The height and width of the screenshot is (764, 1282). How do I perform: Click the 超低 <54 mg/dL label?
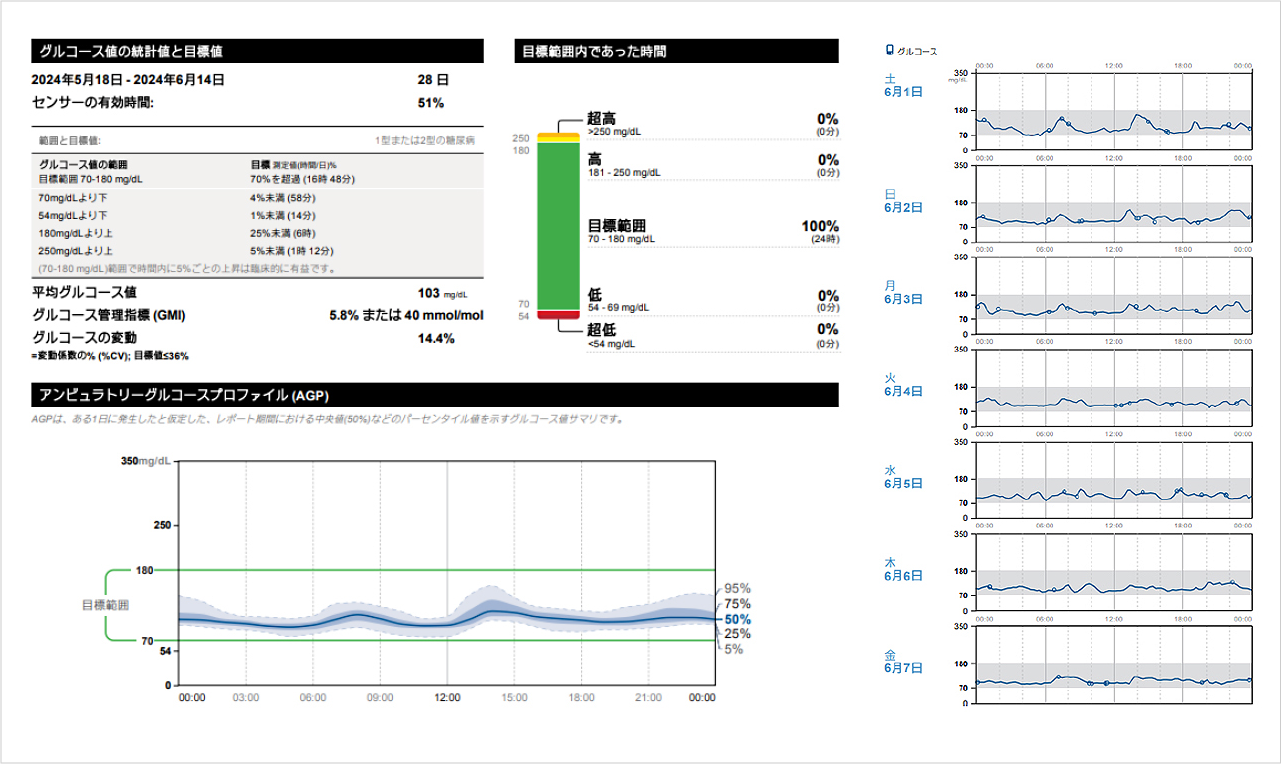click(612, 335)
